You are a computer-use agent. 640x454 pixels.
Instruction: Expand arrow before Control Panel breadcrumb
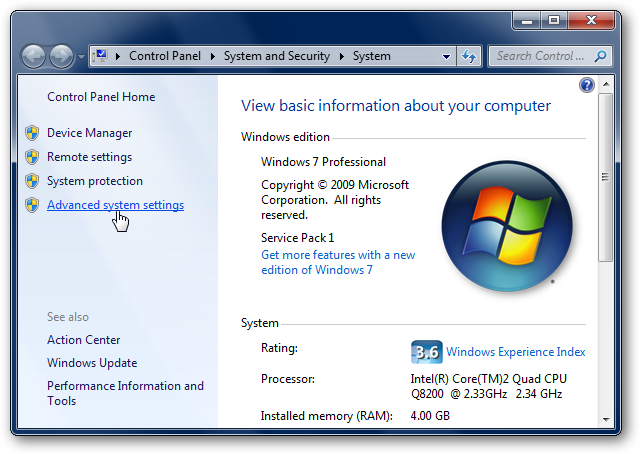click(118, 56)
